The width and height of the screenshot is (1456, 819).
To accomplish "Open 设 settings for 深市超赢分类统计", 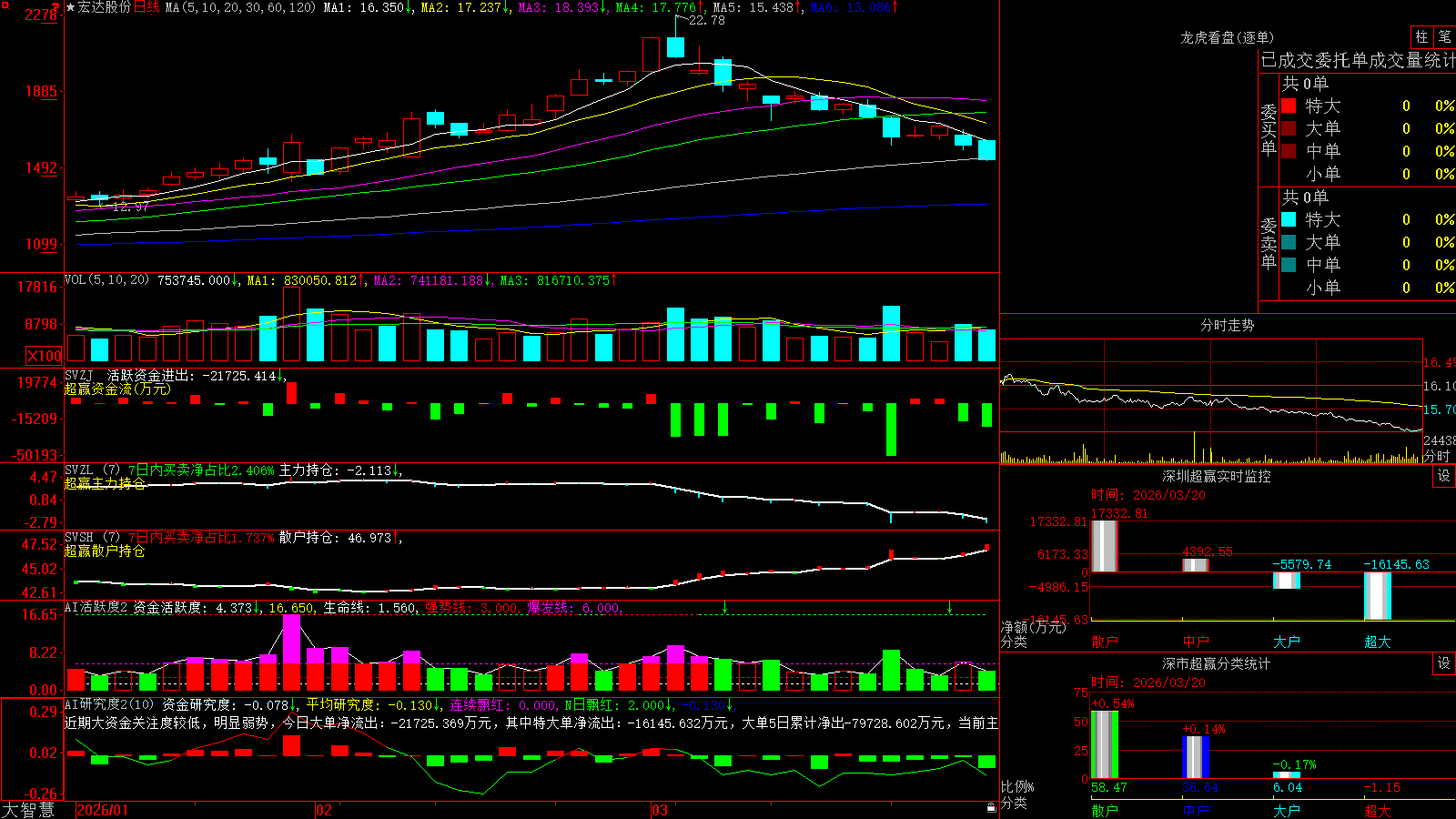I will tap(1444, 663).
